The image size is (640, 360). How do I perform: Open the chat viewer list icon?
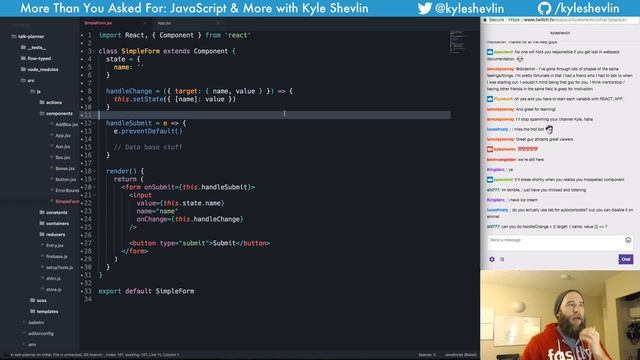(502, 259)
